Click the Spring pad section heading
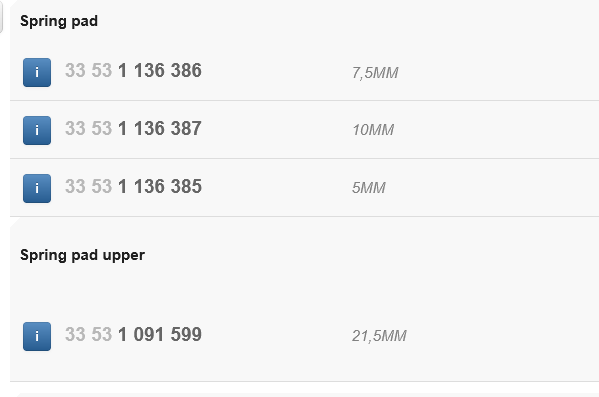This screenshot has width=599, height=397. (59, 21)
